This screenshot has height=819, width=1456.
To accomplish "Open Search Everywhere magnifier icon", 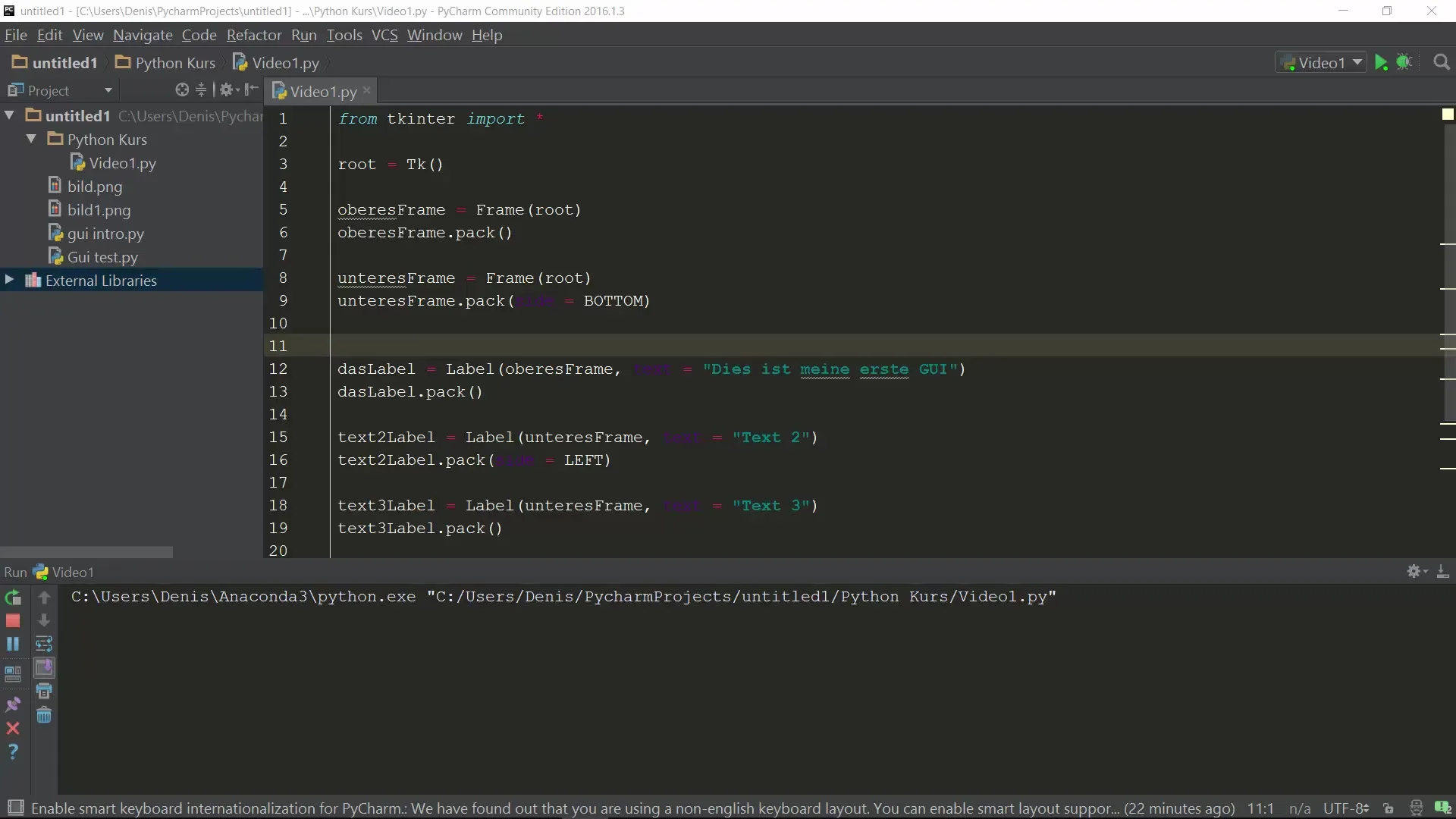I will tap(1442, 63).
